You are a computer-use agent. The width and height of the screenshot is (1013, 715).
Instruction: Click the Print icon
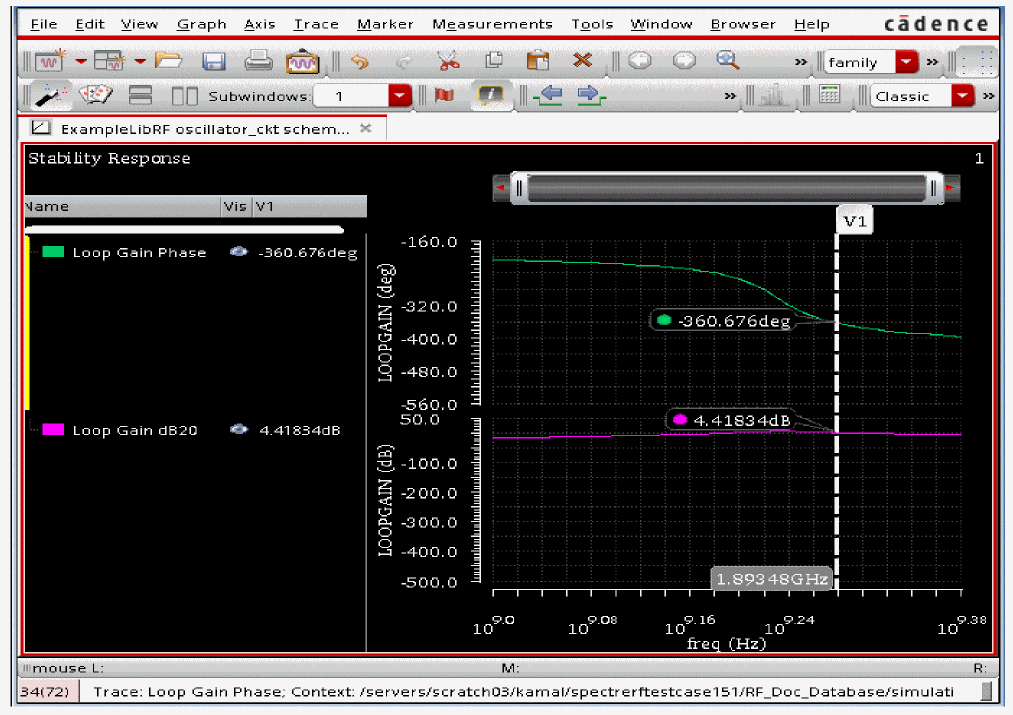(258, 61)
